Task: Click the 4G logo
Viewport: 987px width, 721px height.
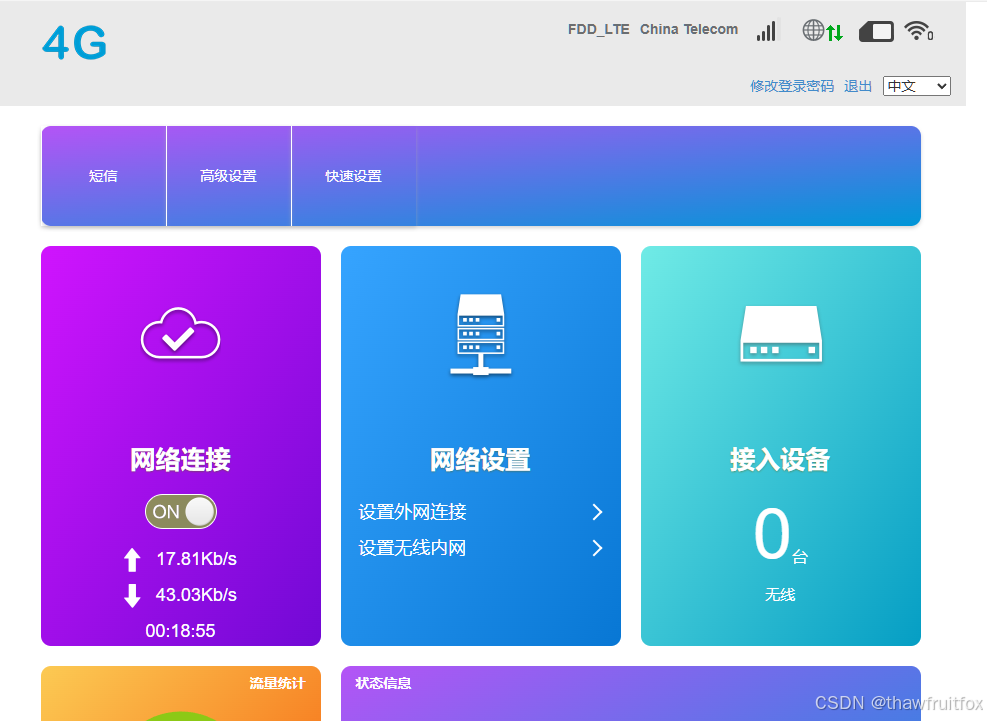Action: pos(74,43)
